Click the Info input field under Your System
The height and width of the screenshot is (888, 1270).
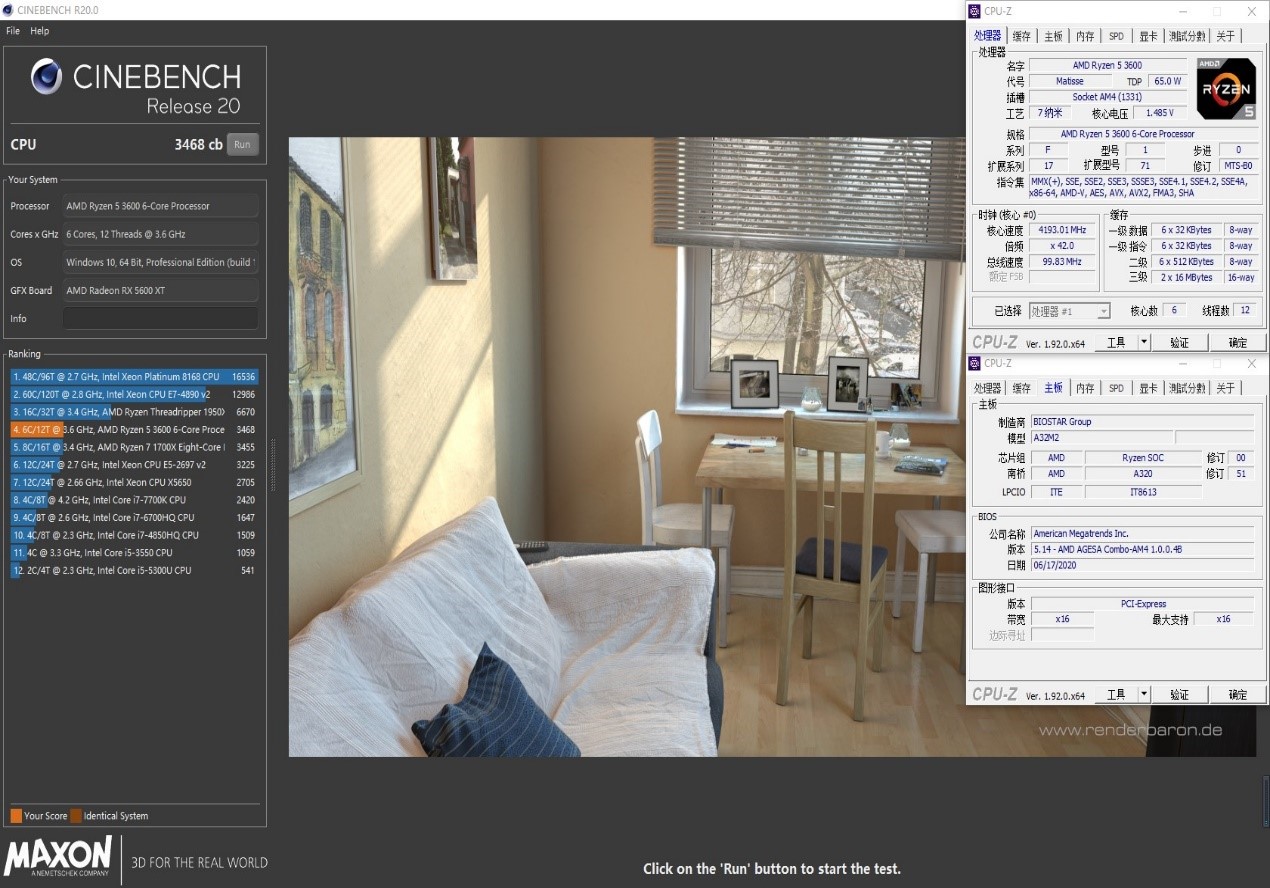coord(160,318)
